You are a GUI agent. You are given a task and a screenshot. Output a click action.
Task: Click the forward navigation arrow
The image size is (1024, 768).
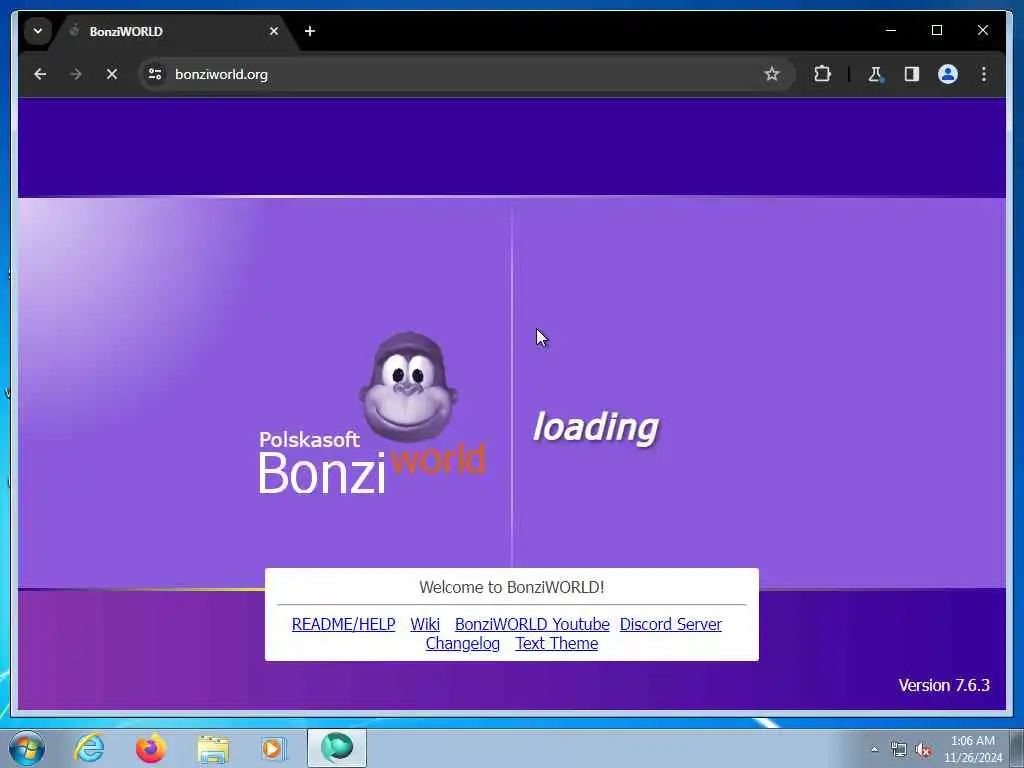tap(76, 74)
